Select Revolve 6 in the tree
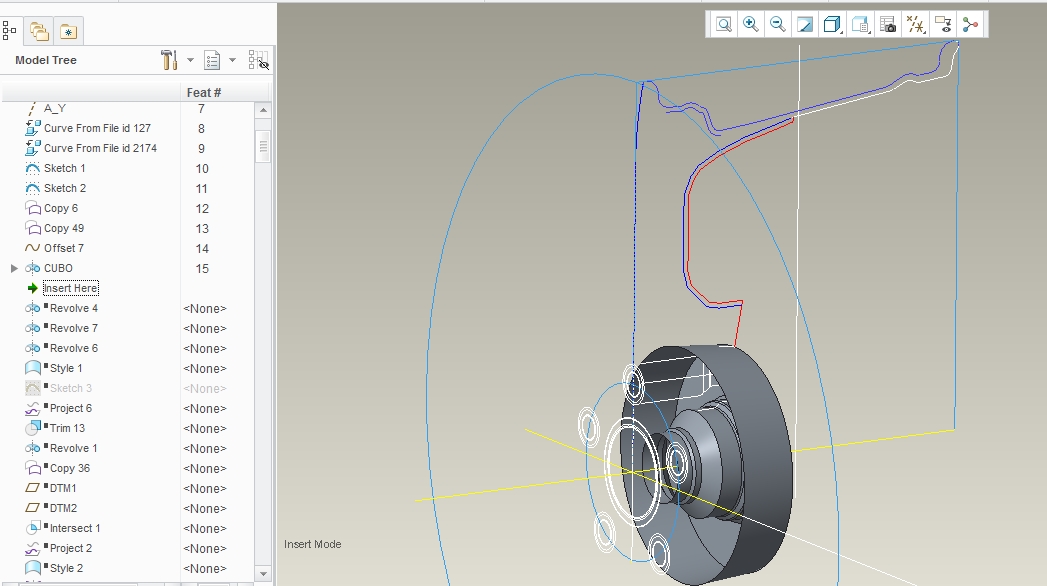Screen dimensions: 1047x586 pos(73,348)
